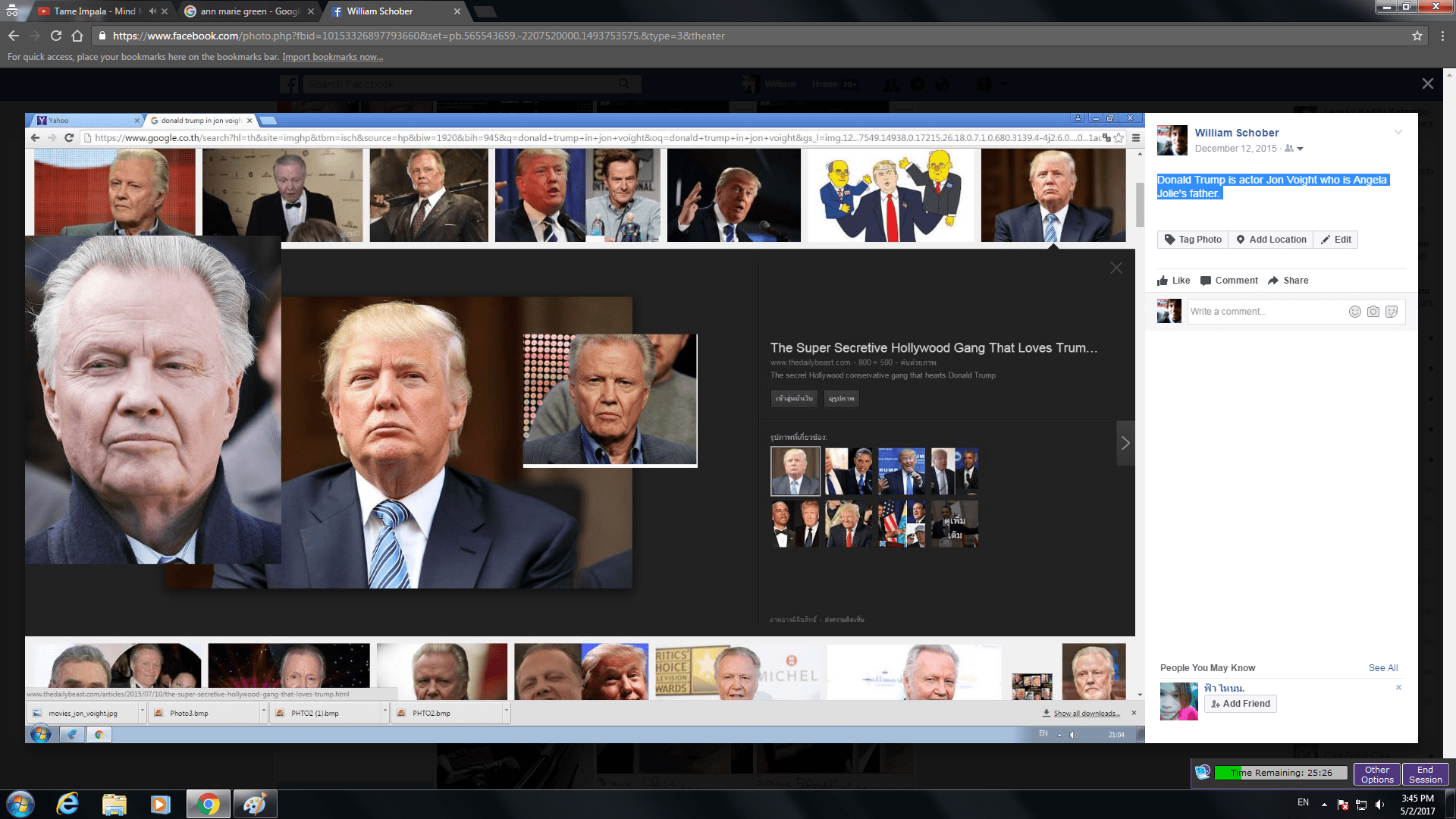Click the Home icon in Chrome toolbar
Image resolution: width=1456 pixels, height=819 pixels.
pos(77,36)
